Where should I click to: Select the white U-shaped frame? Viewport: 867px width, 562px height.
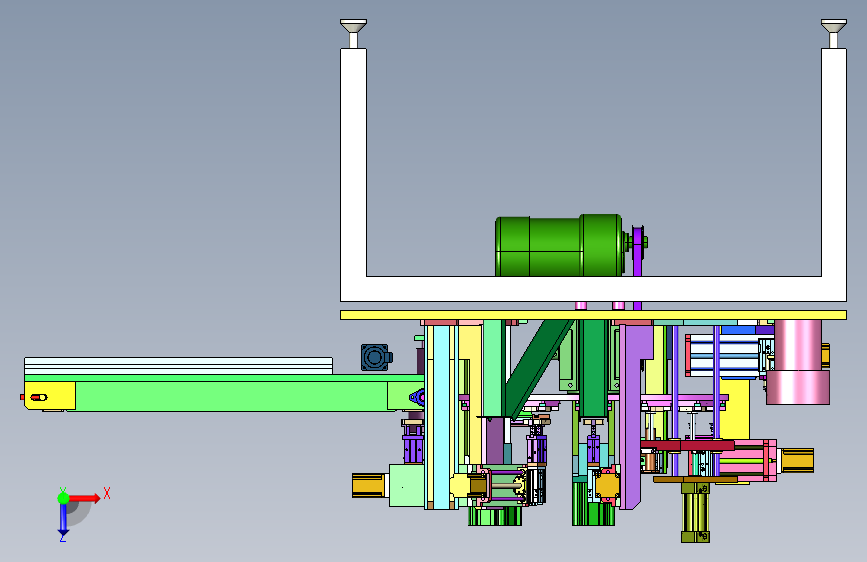[593, 288]
